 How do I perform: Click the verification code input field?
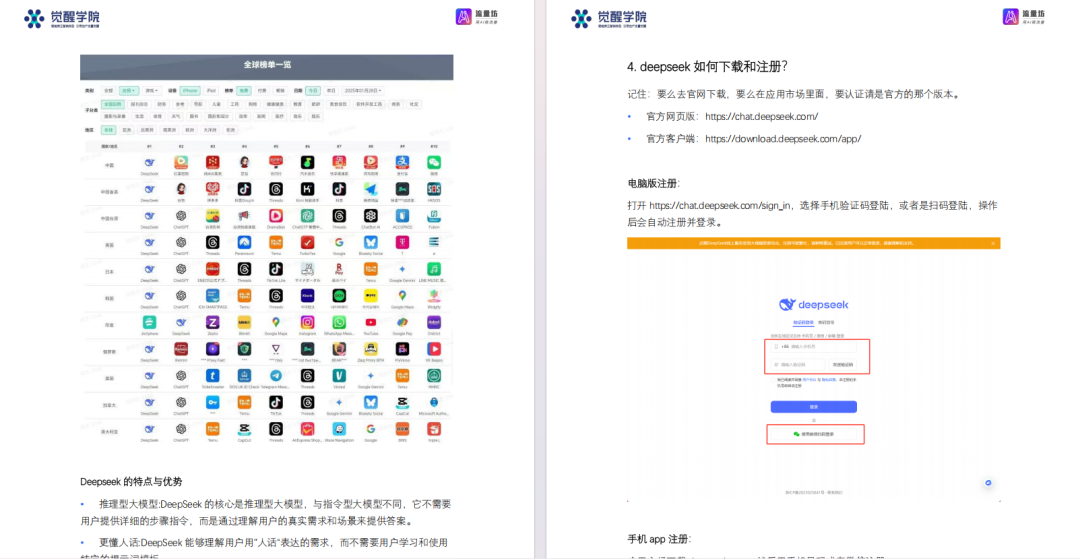tap(798, 364)
